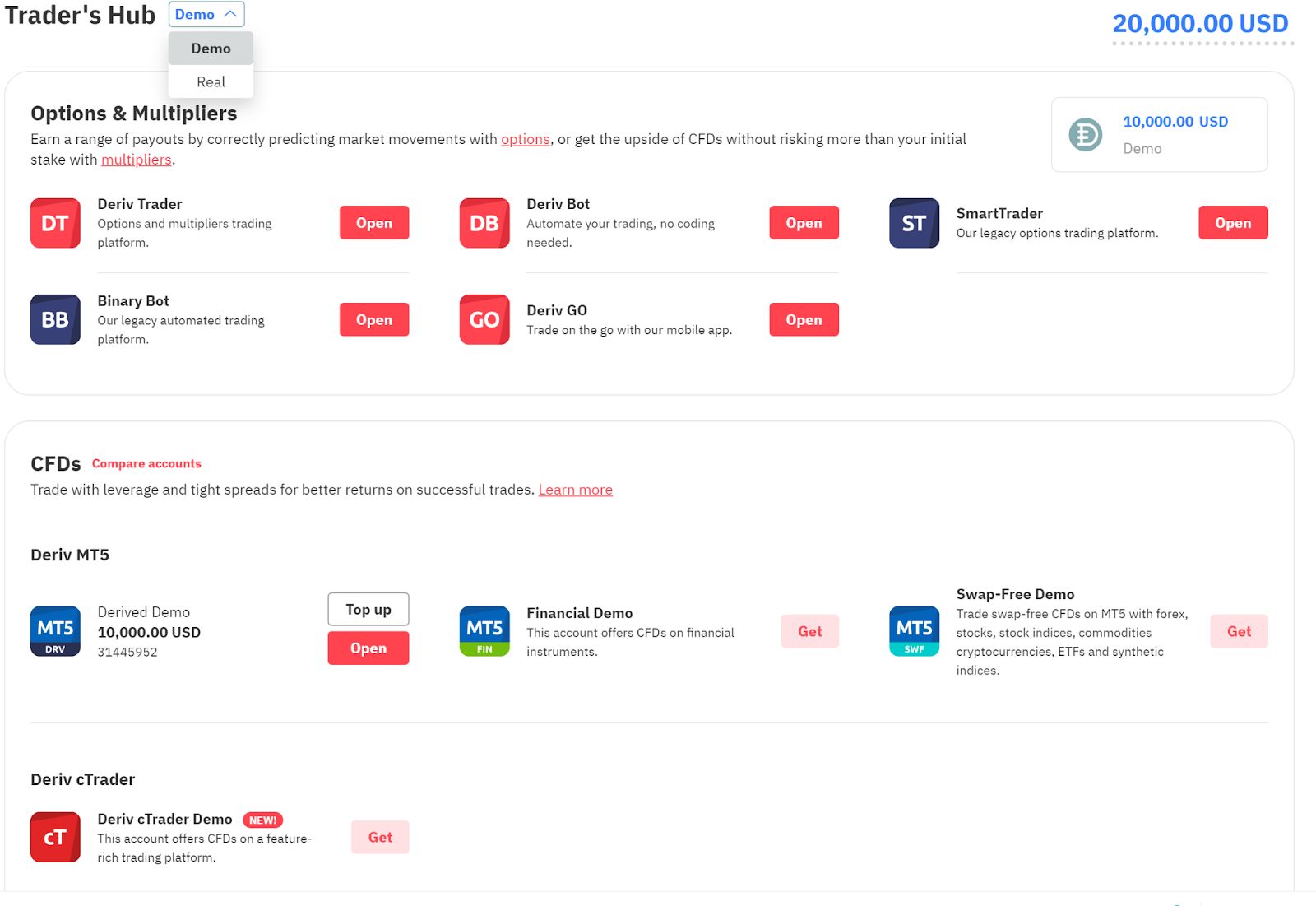Click the 10,000.00 USD demo account card
Viewport: 1316px width, 906px height.
click(x=1160, y=135)
